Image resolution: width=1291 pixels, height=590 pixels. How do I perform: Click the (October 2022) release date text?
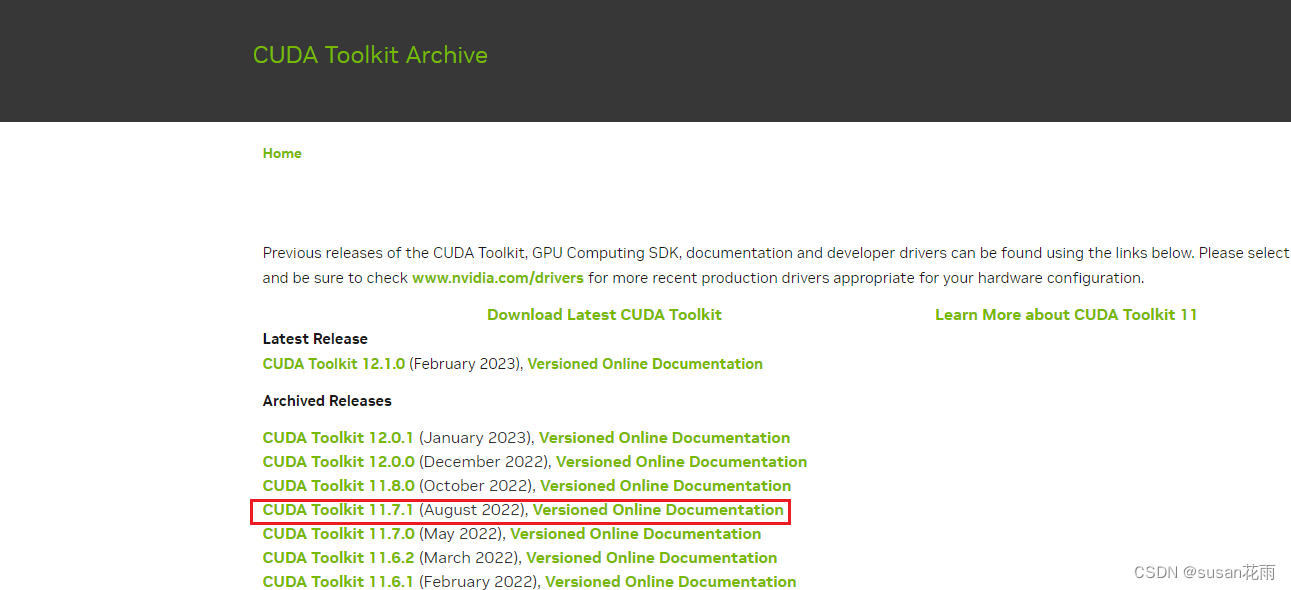click(476, 486)
